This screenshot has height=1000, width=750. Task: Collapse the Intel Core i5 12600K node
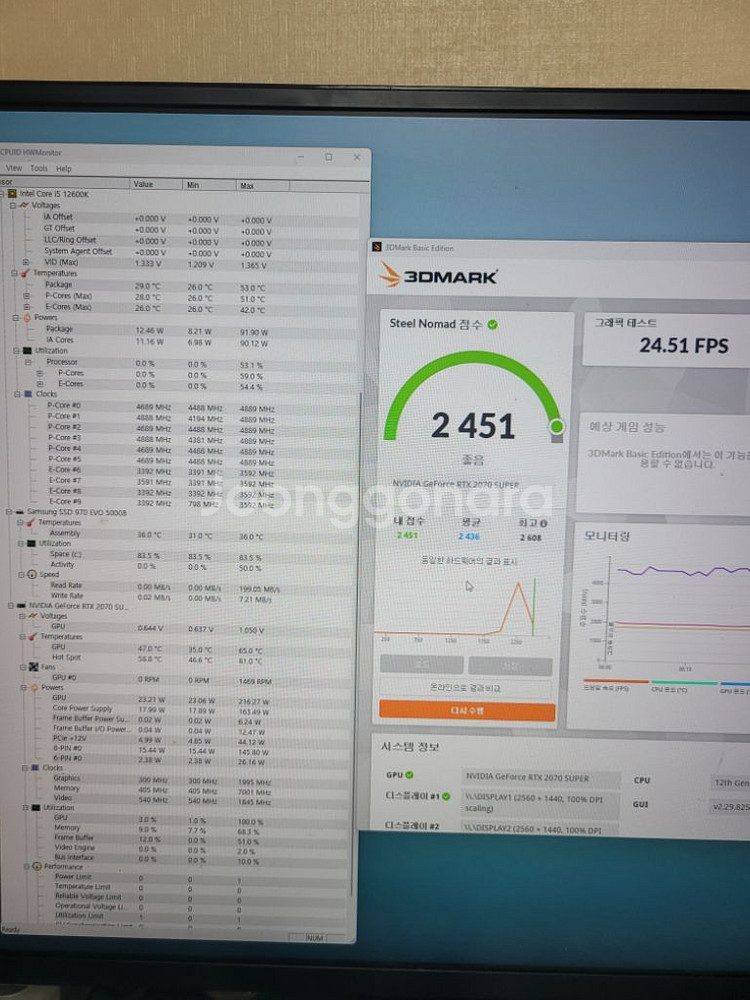3,193
